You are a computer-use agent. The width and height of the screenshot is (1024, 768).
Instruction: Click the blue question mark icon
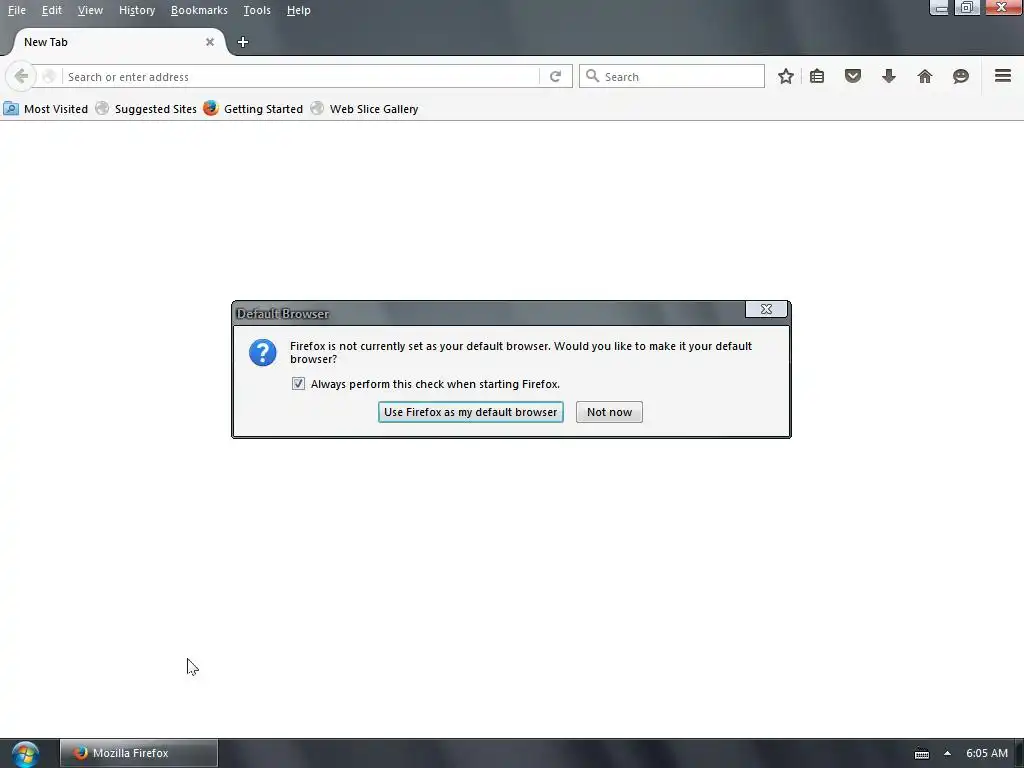[x=263, y=353]
